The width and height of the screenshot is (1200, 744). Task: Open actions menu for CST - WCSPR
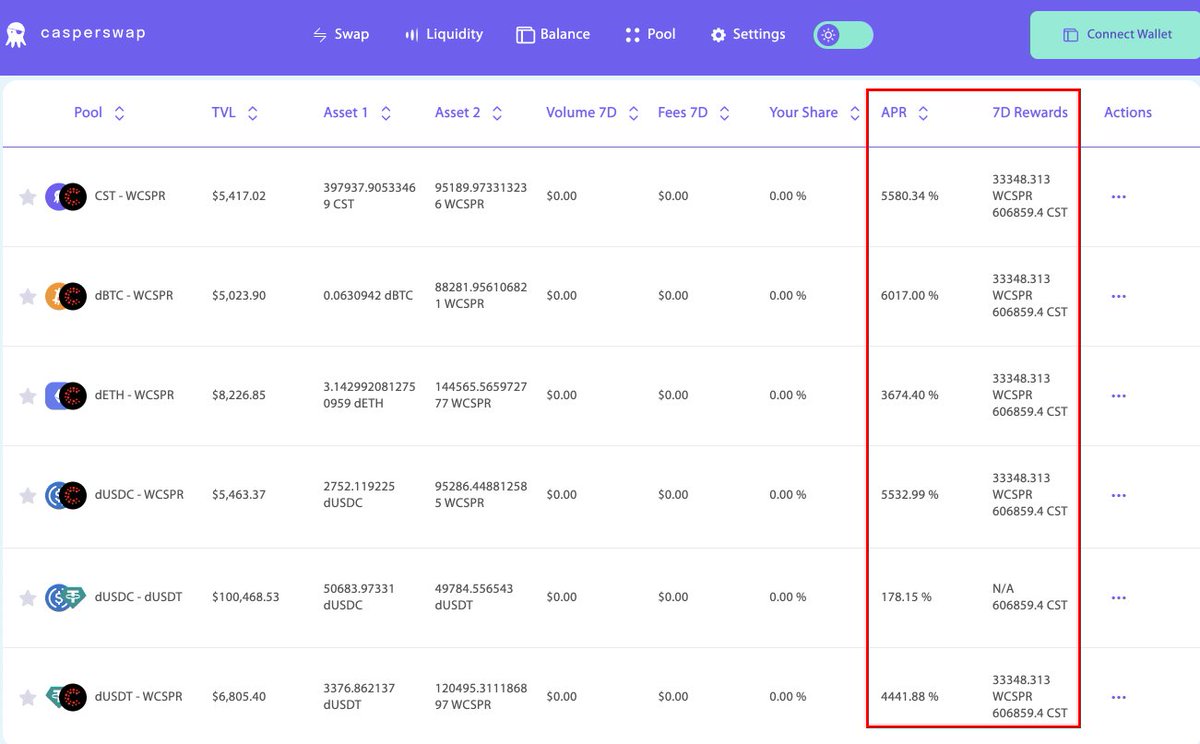pyautogui.click(x=1118, y=197)
